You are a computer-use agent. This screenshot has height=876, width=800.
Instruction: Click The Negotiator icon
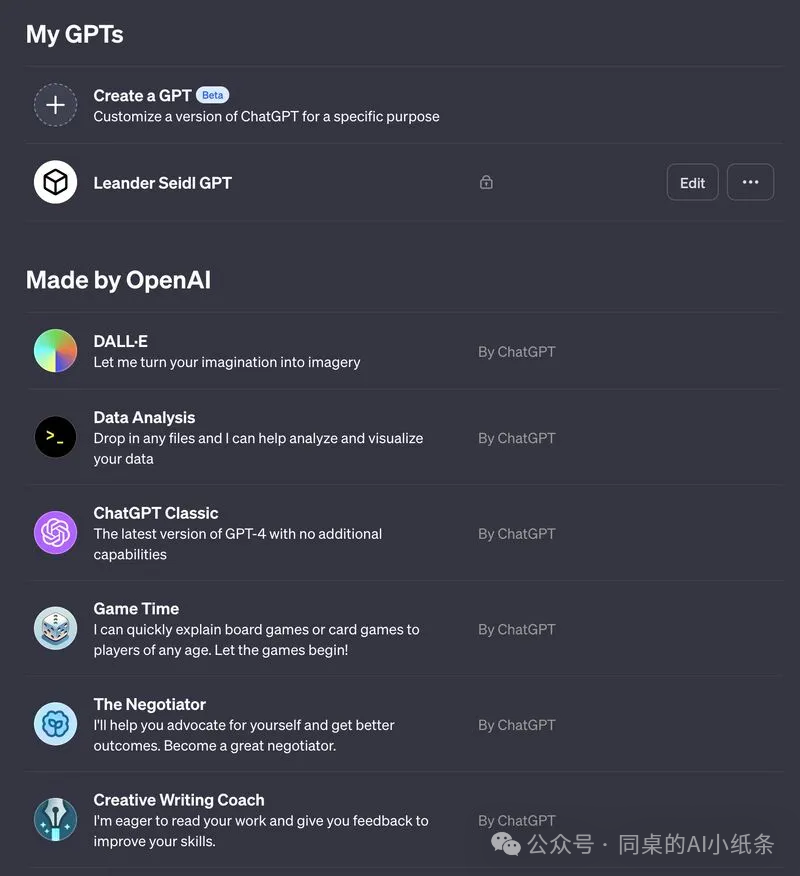(x=56, y=724)
